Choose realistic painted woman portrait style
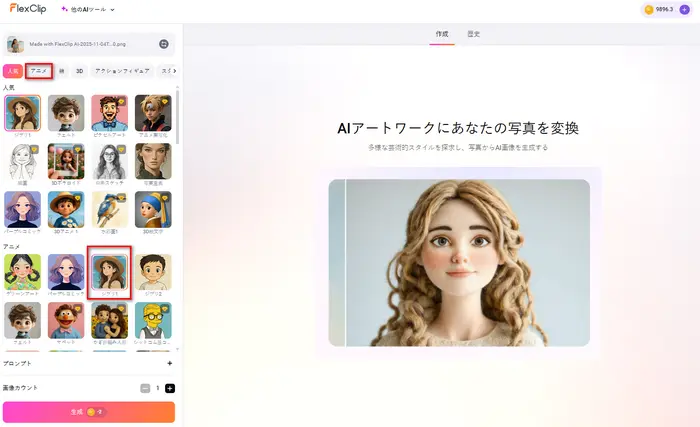 [153, 161]
